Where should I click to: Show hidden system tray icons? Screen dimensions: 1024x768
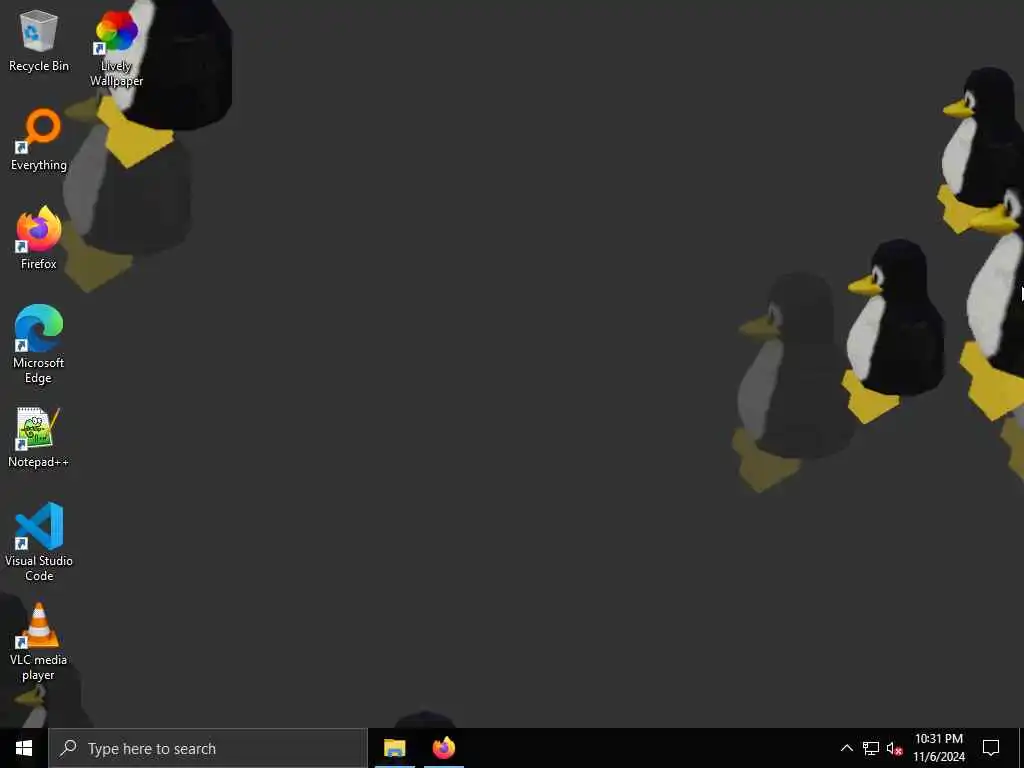(846, 748)
